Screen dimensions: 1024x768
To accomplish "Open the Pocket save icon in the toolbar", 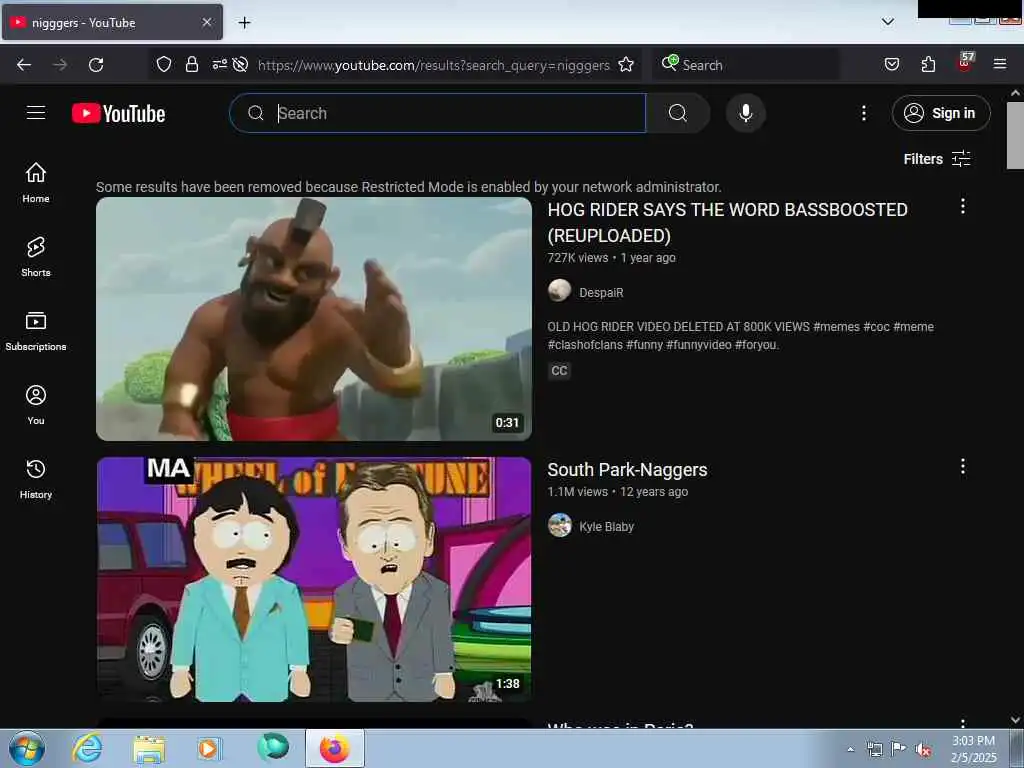I will click(x=892, y=64).
